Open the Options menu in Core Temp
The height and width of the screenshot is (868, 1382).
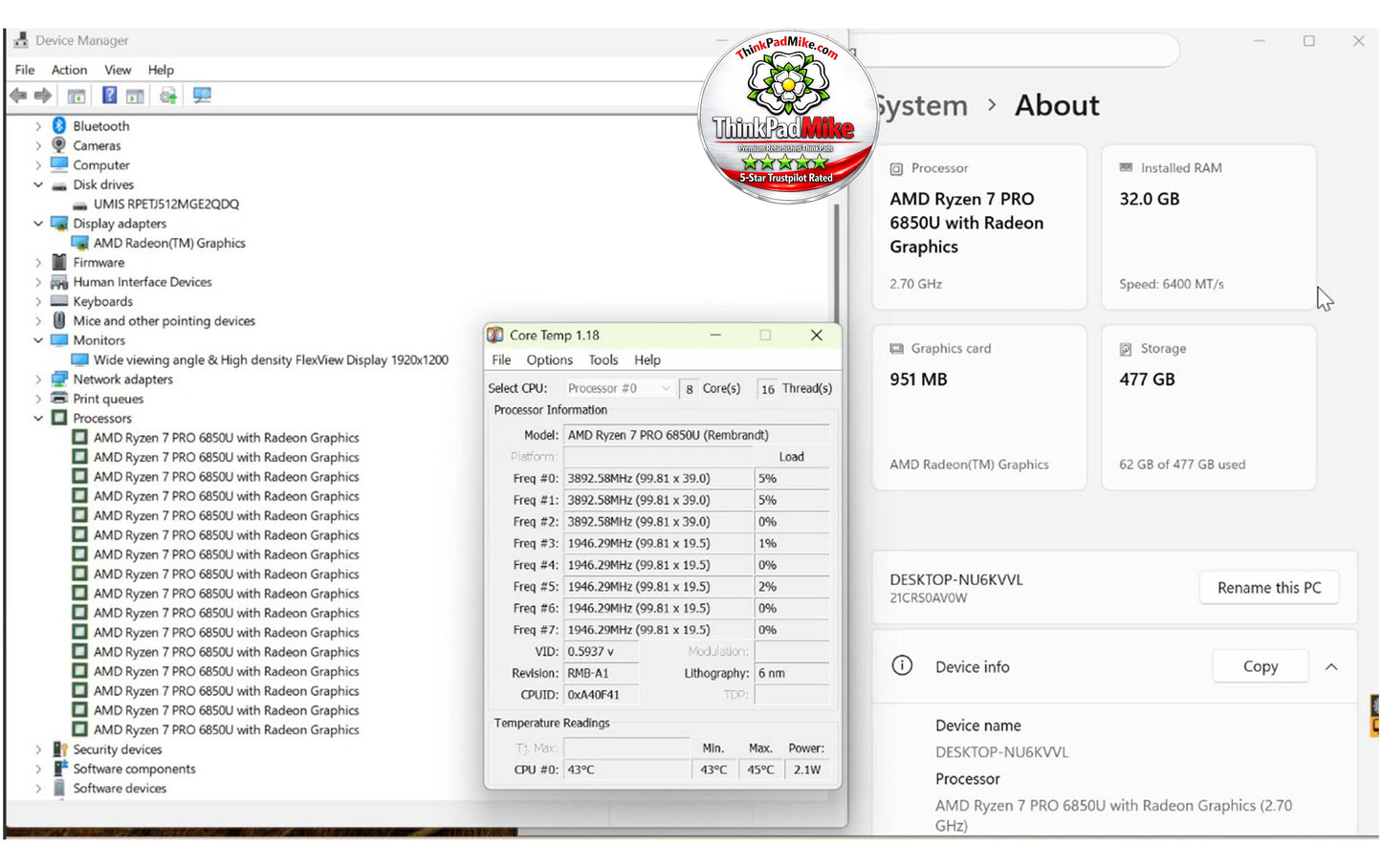[x=549, y=360]
